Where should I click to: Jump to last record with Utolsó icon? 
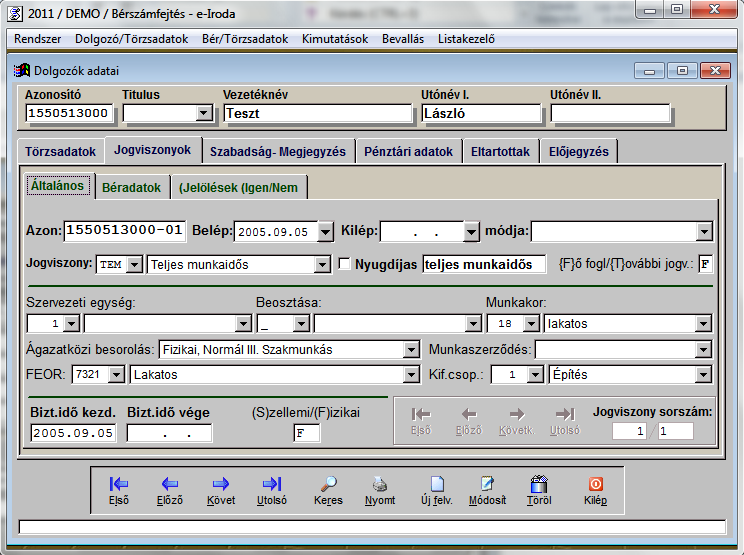pyautogui.click(x=271, y=487)
